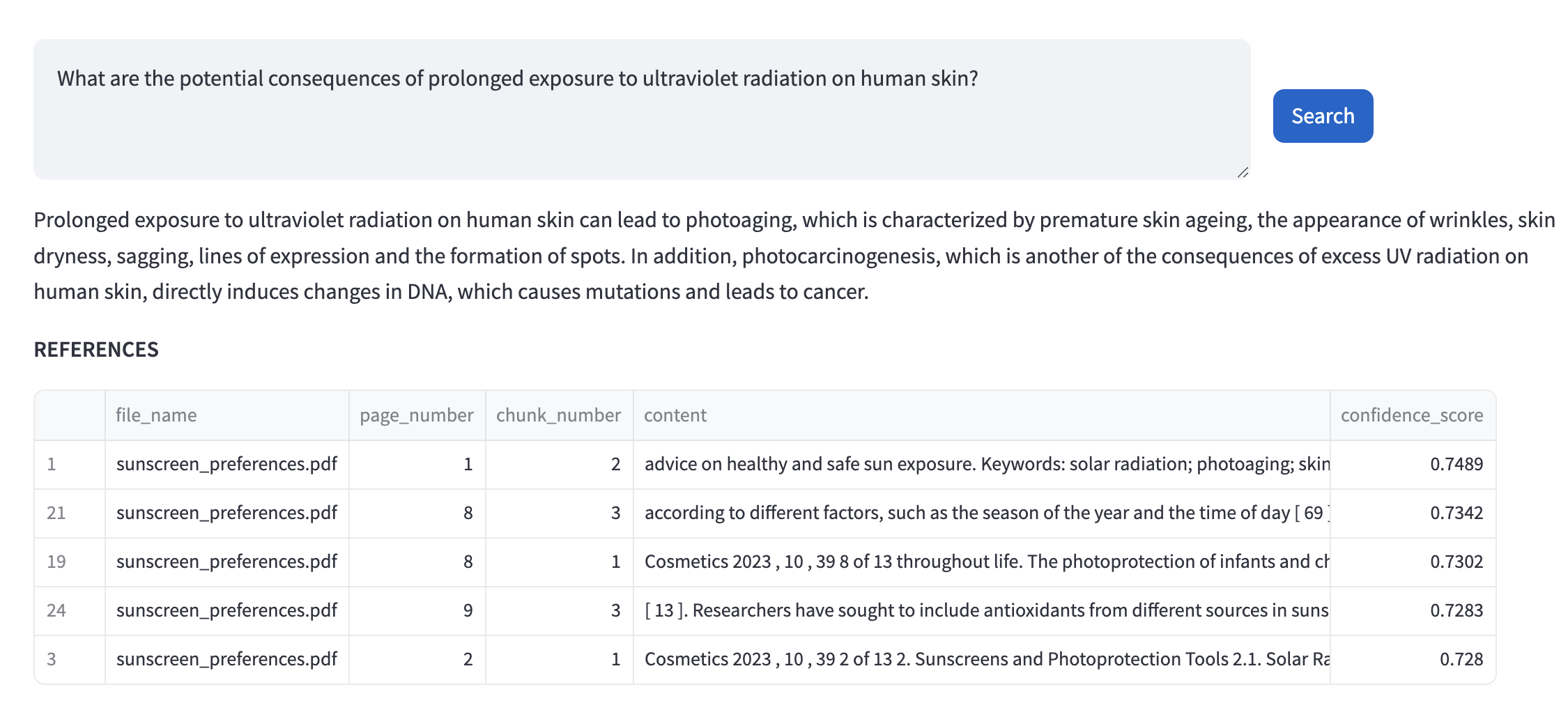This screenshot has width=1568, height=726.
Task: Click confidence score 0.7489 cell
Action: [1413, 465]
